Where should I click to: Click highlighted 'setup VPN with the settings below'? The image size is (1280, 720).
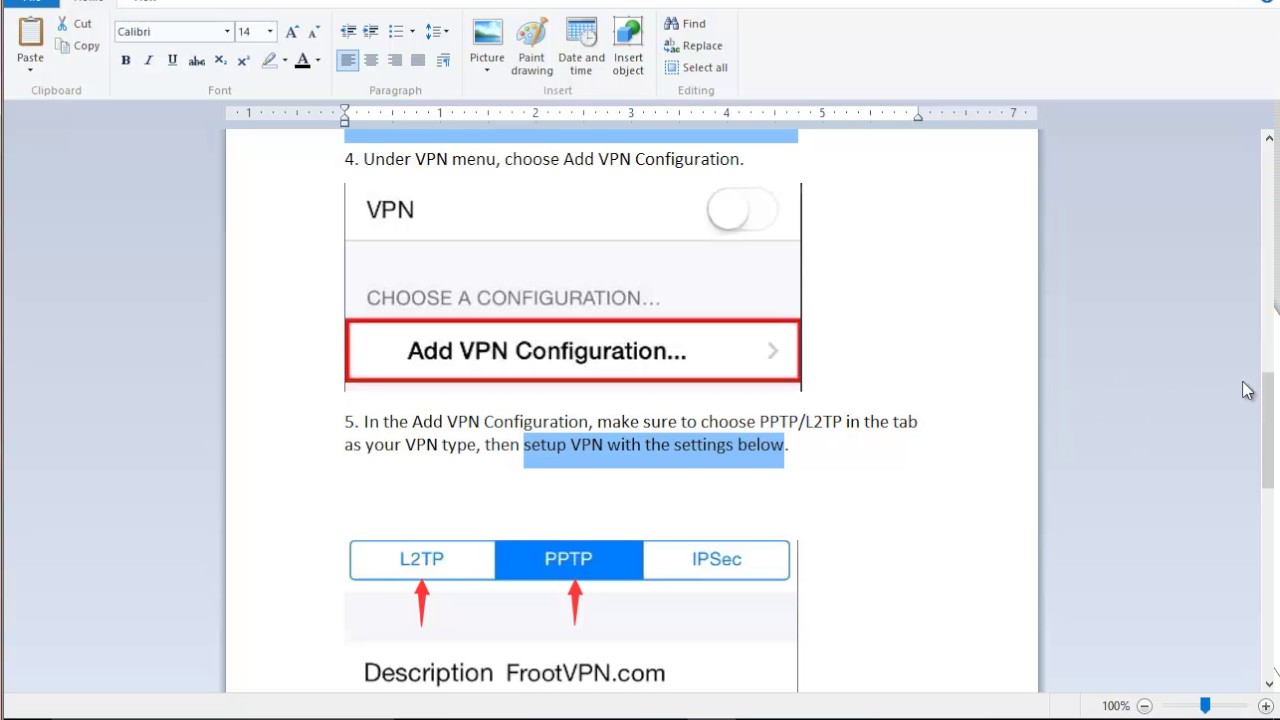[x=654, y=445]
